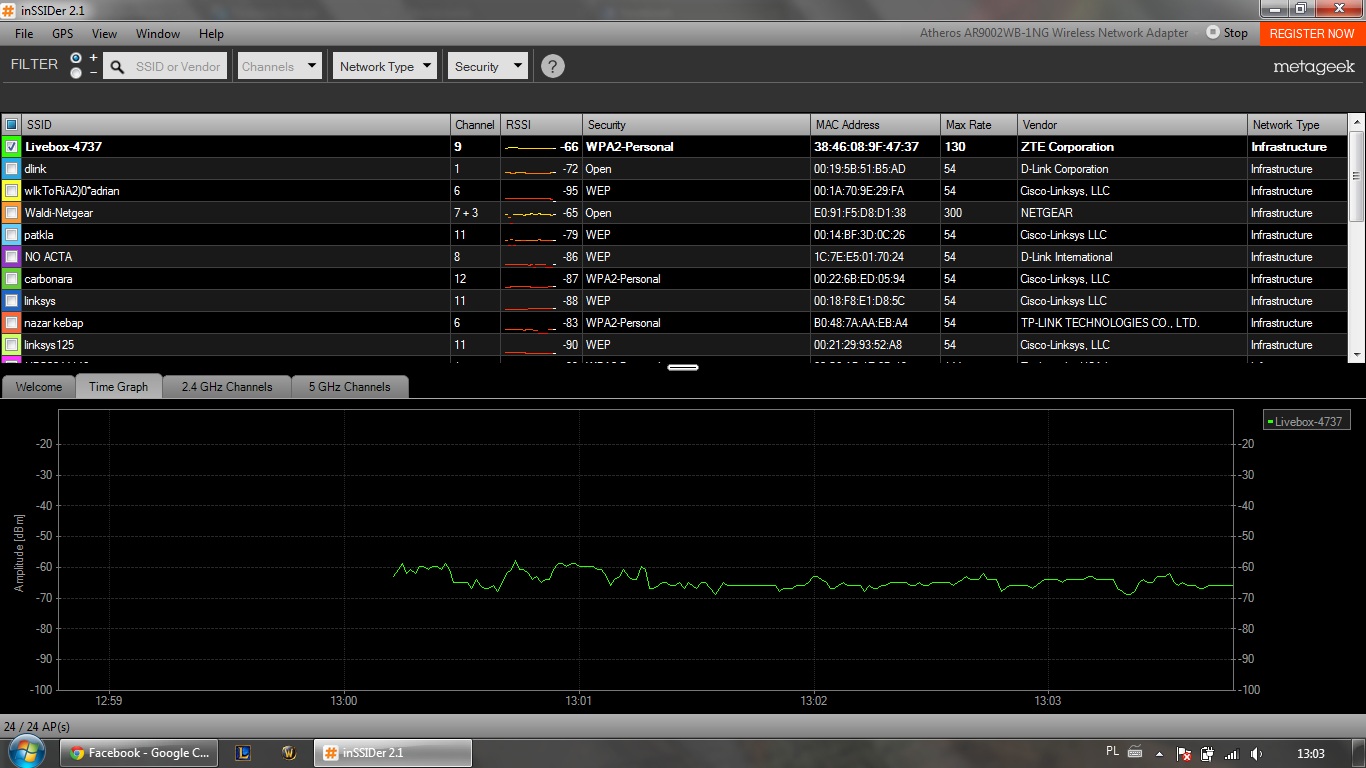Check the Waldi-Netgear network checkbox
The width and height of the screenshot is (1366, 768).
(x=11, y=213)
